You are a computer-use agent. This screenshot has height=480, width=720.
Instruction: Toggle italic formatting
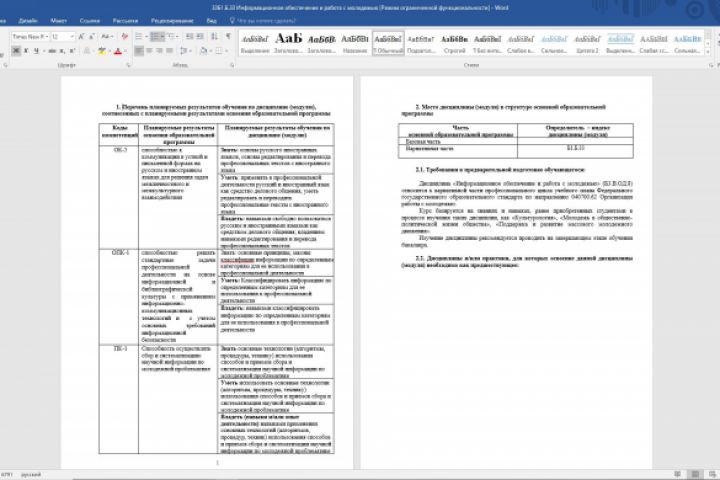click(x=26, y=51)
